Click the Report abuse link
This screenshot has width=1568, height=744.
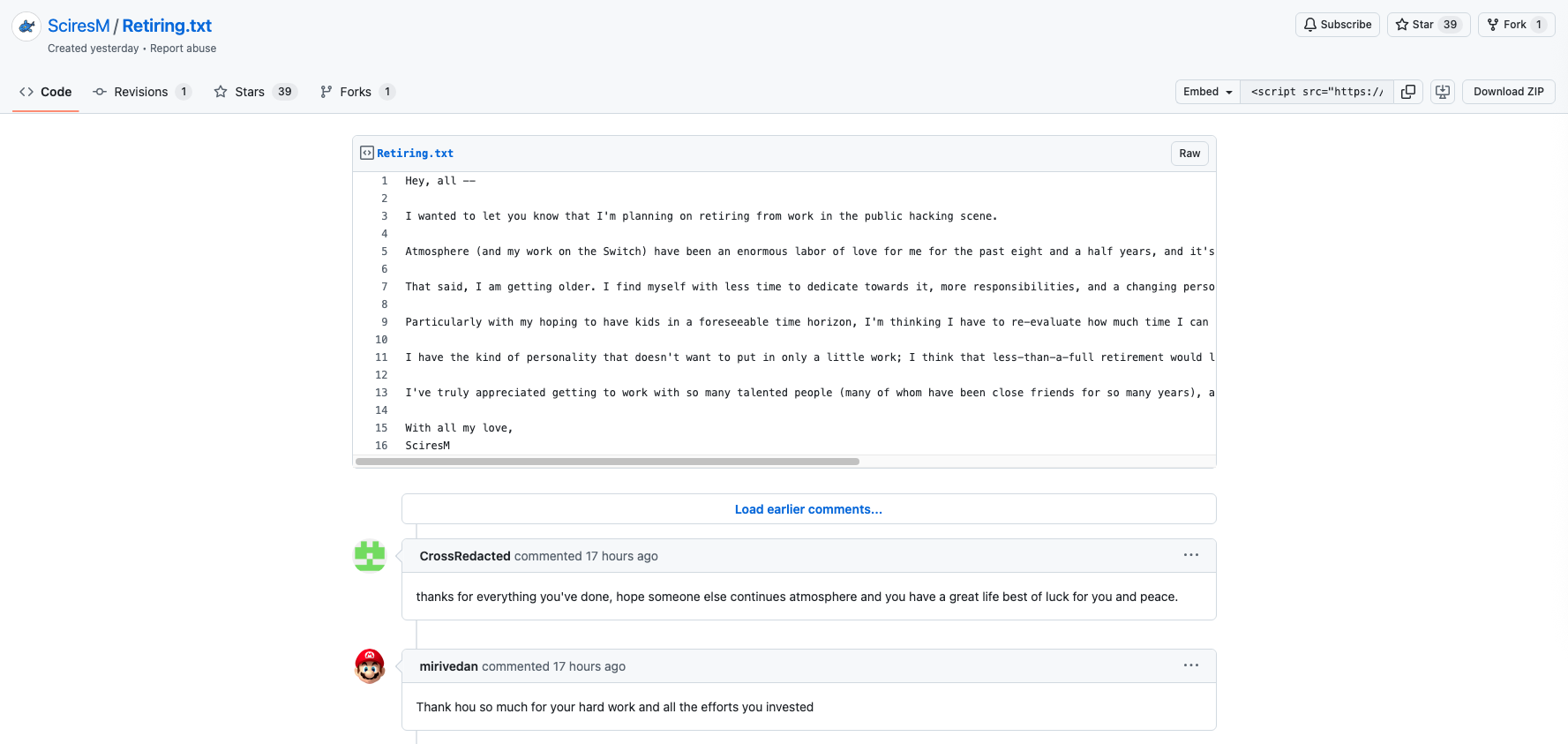[x=183, y=49]
